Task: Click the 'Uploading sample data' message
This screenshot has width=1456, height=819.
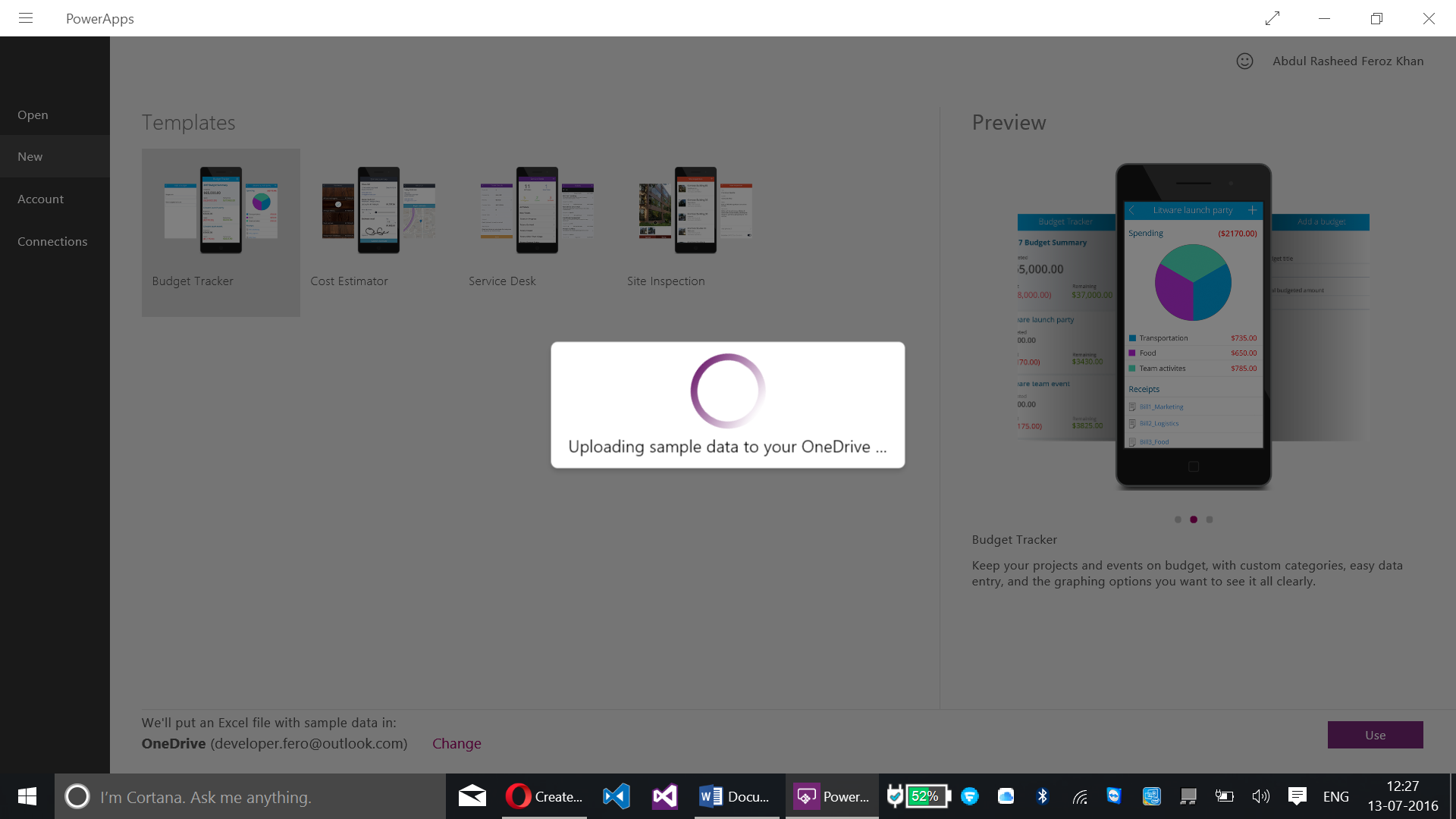Action: click(727, 447)
